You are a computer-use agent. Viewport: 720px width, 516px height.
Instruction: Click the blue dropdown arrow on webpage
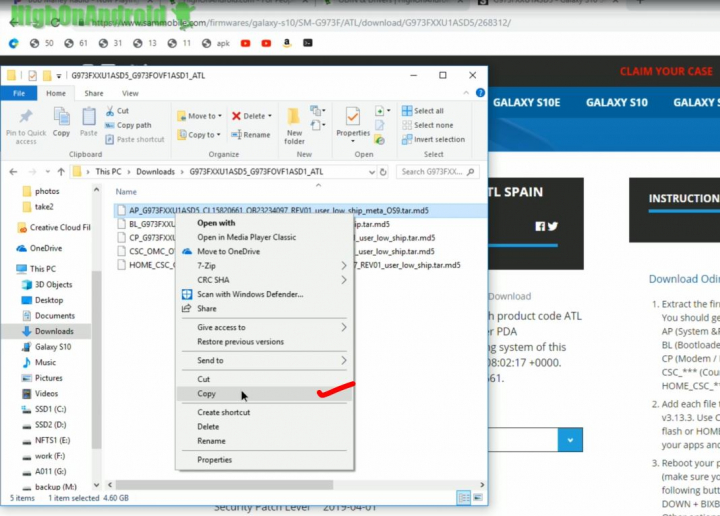570,440
